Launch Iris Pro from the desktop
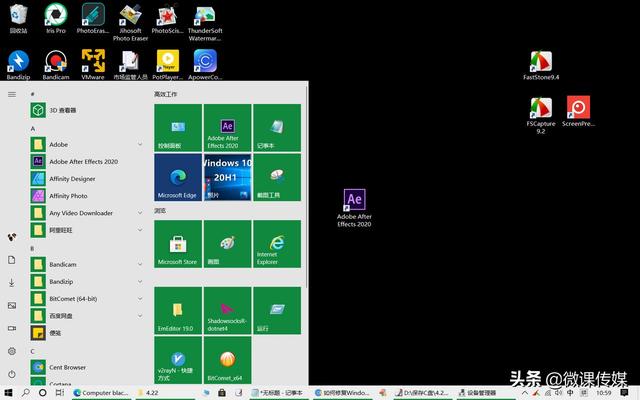640x400 pixels. click(56, 18)
